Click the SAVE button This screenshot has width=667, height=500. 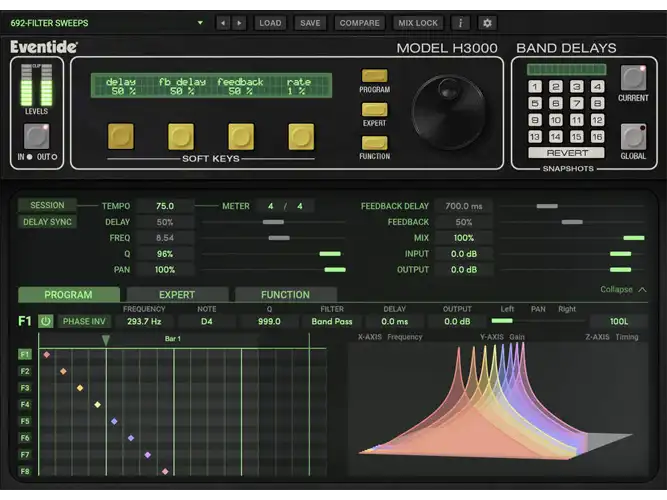pos(310,23)
